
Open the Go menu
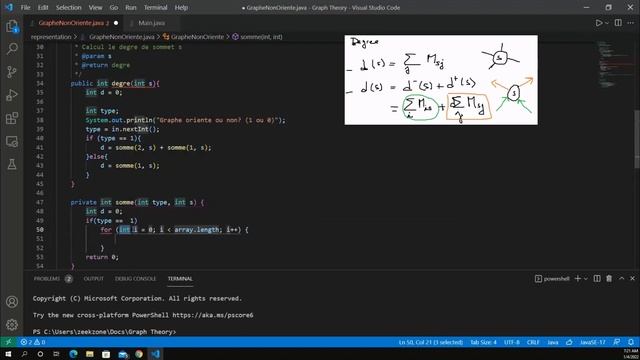click(114, 7)
